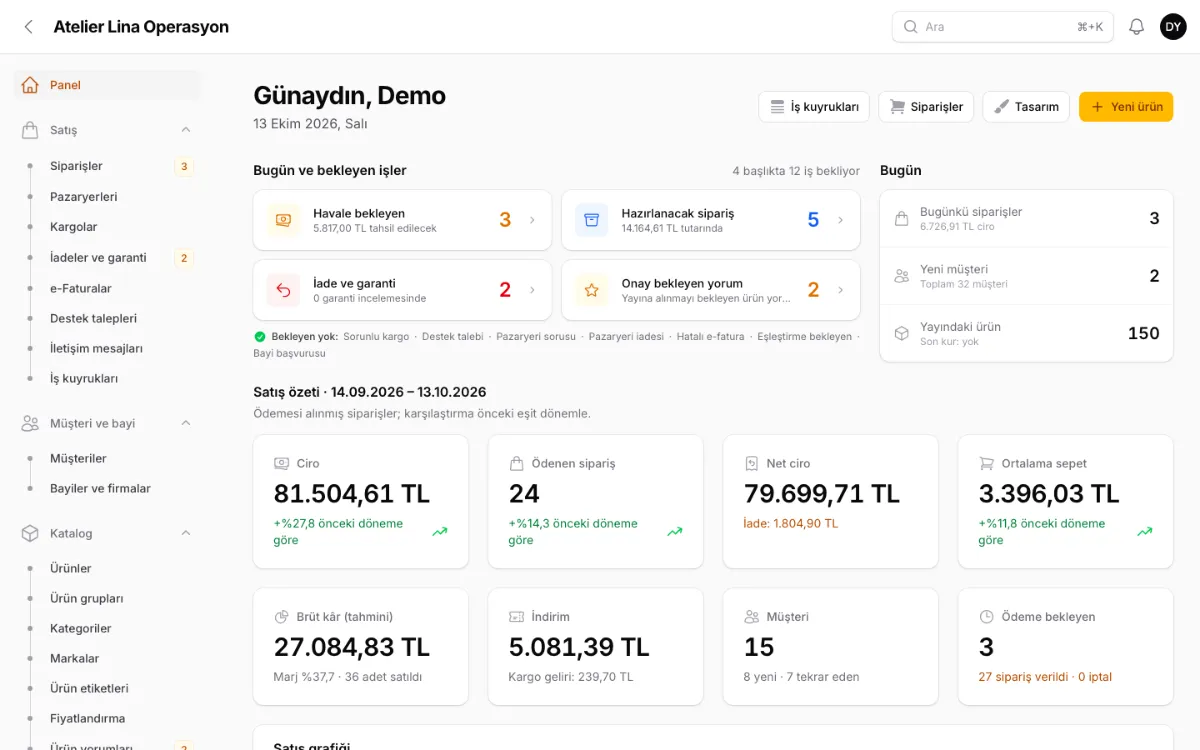Click the Yeni ürün button
The height and width of the screenshot is (750, 1200).
click(1126, 107)
